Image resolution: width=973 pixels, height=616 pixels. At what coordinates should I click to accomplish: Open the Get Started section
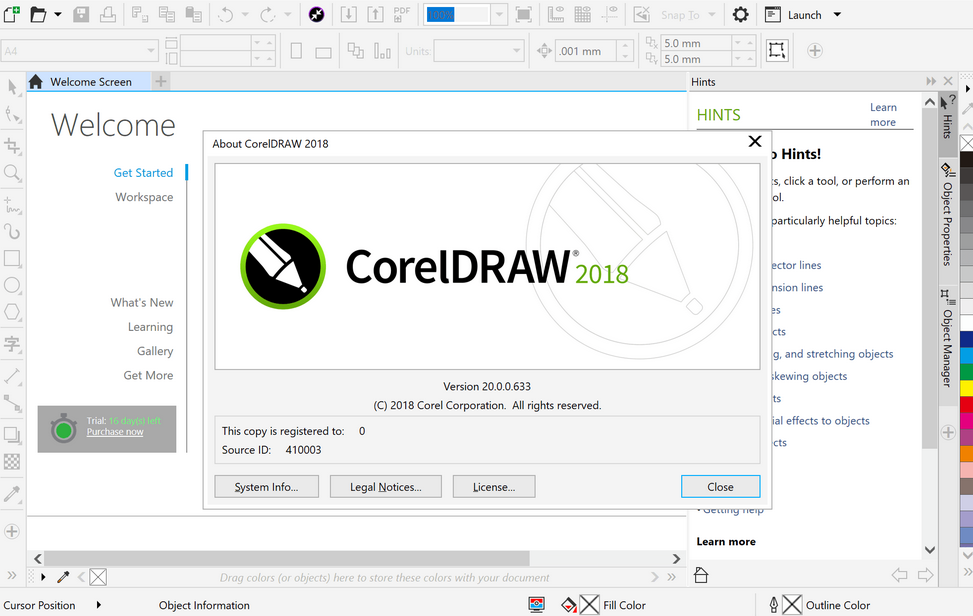143,172
